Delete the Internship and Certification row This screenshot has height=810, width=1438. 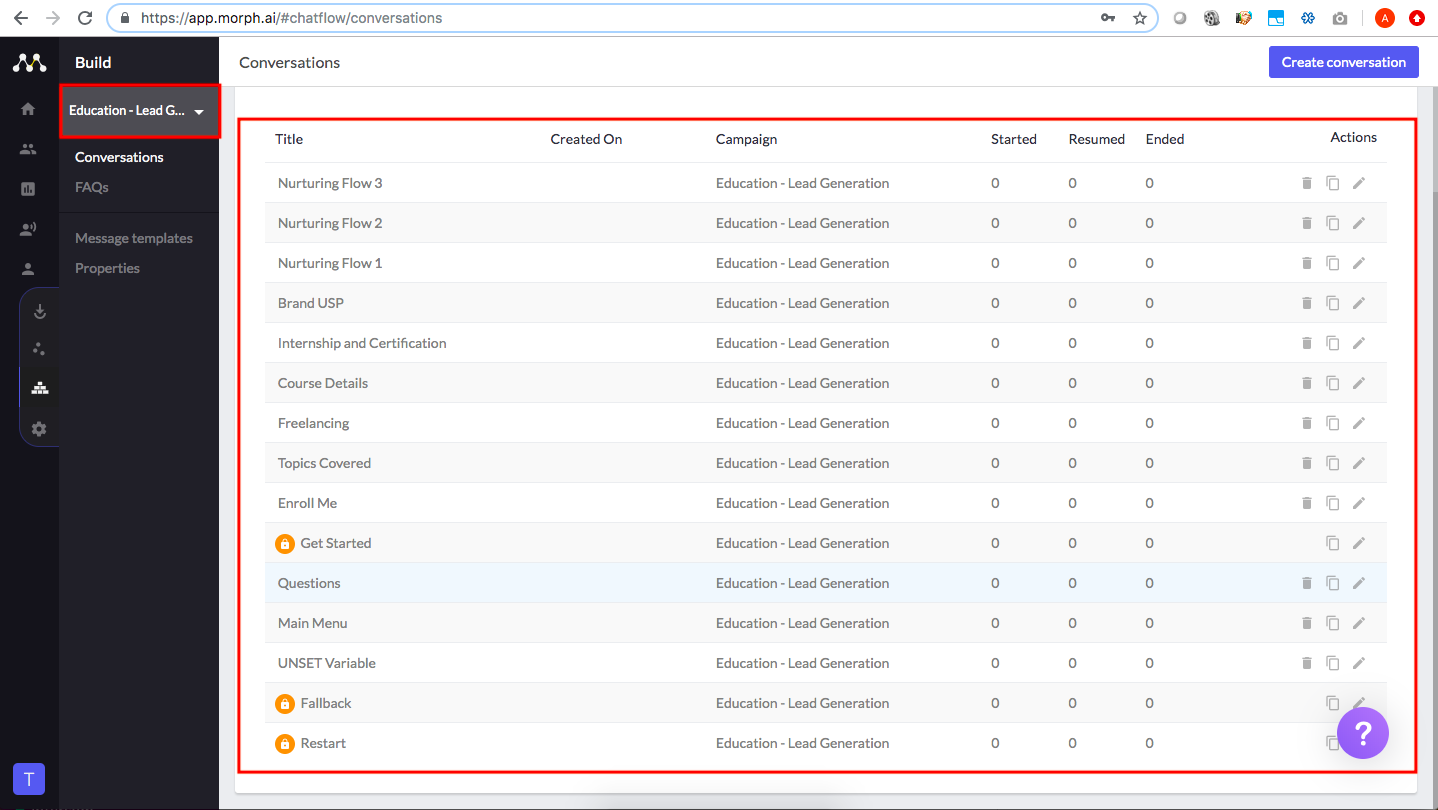[x=1306, y=343]
